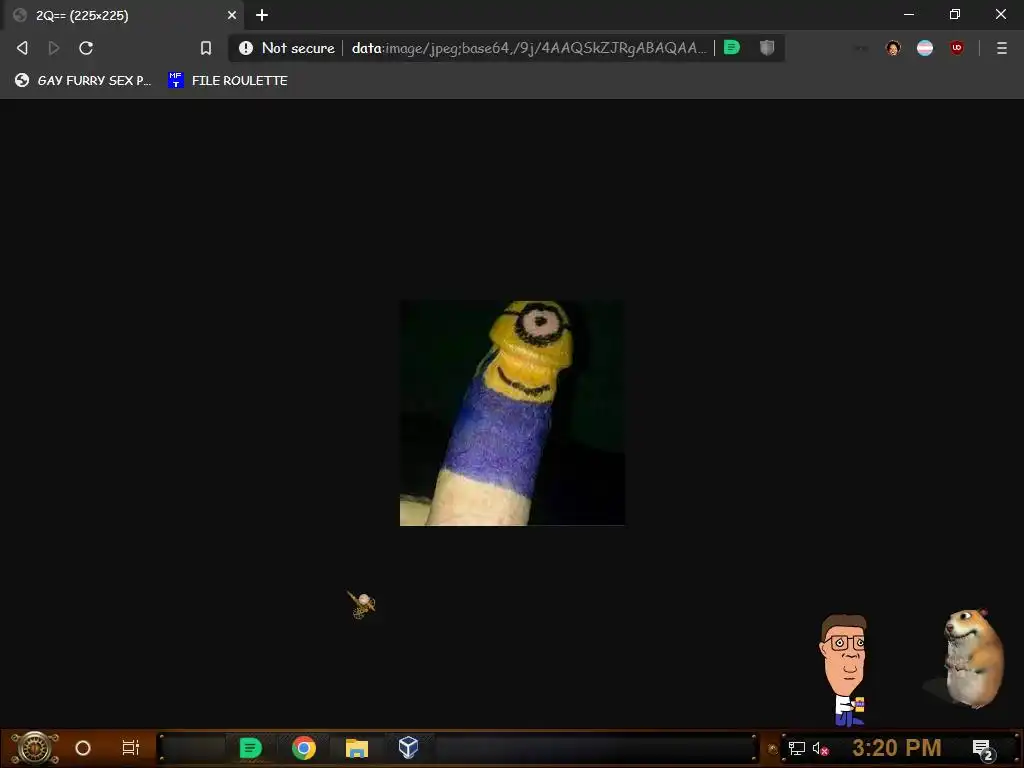
Task: Click the muted volume speaker icon
Action: coord(820,748)
